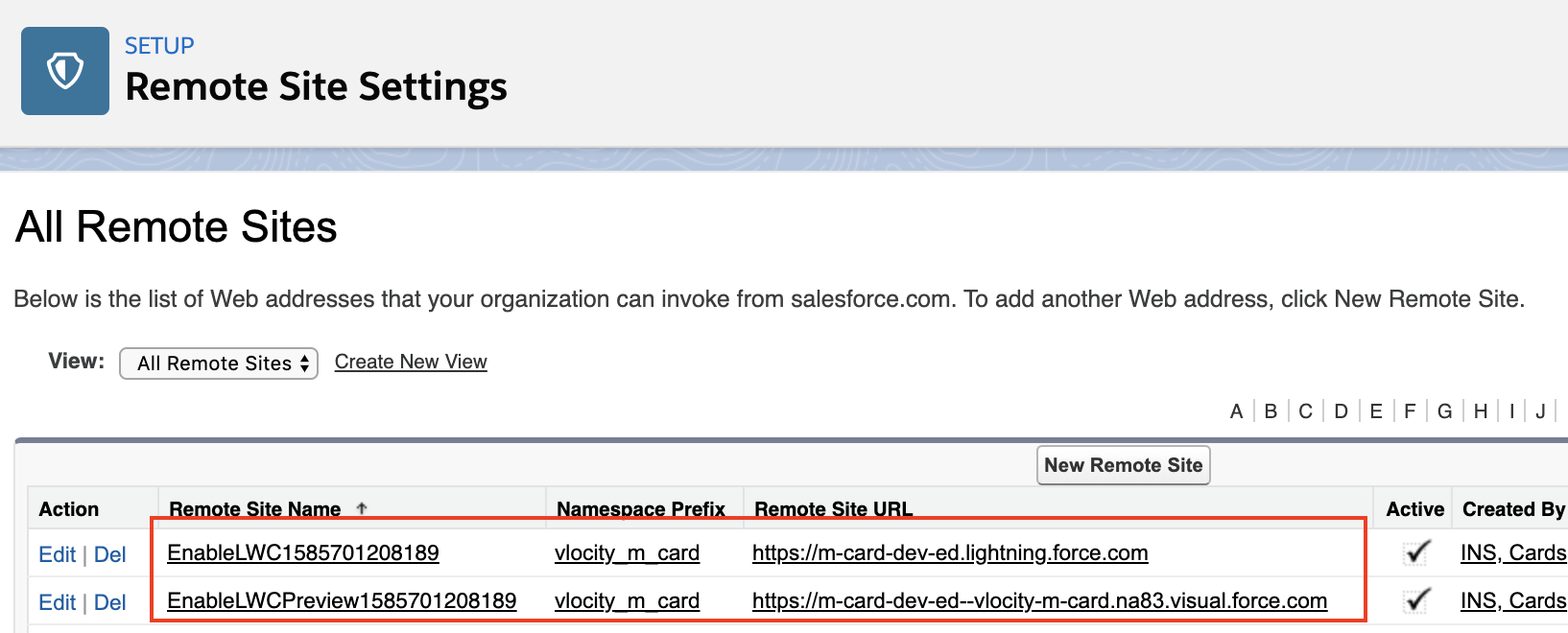
Task: Click Active checkmark for EnableLWCPreview1585701208189 row
Action: (1416, 600)
